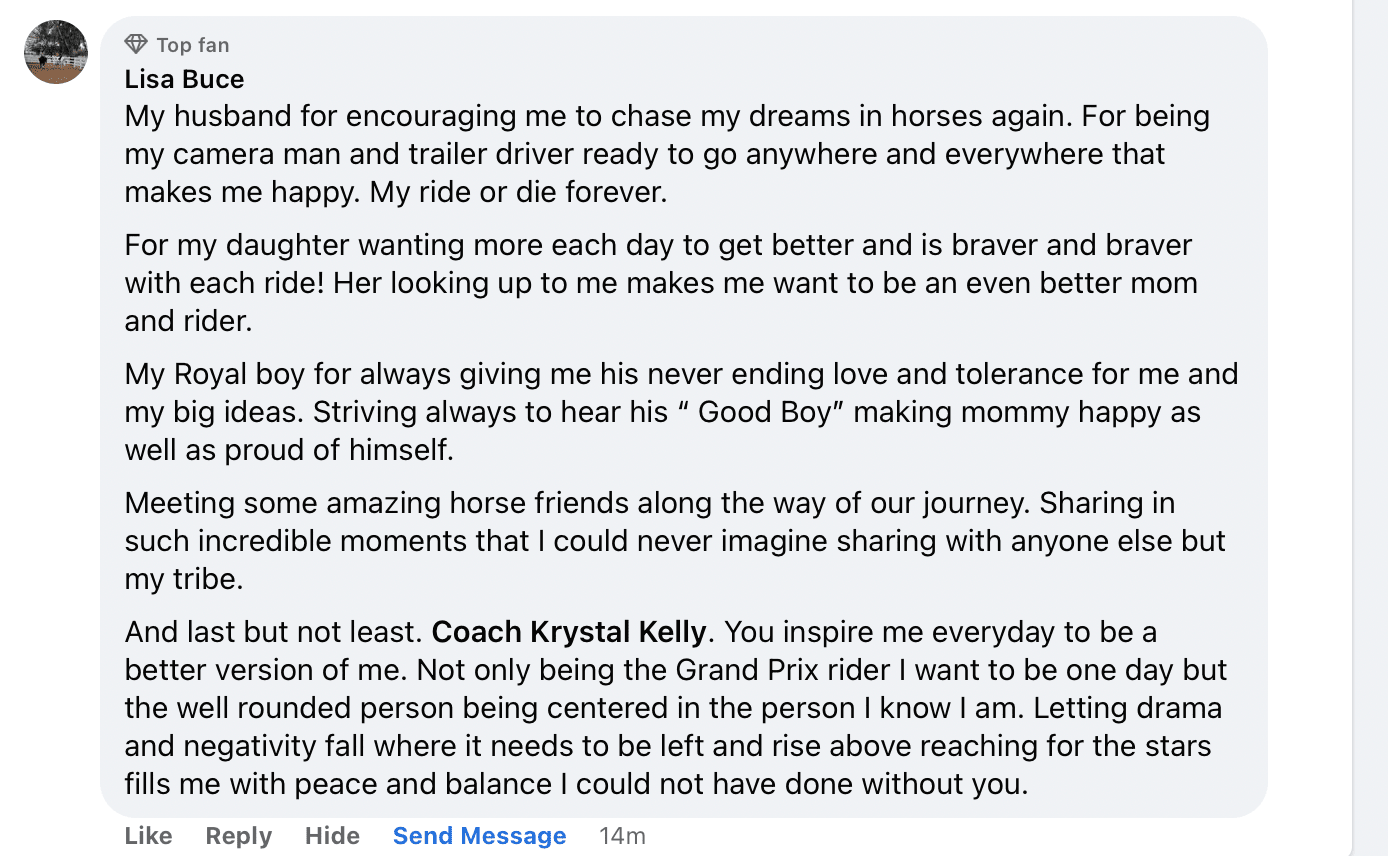1388x856 pixels.
Task: Like Lisa Buce's comment
Action: (148, 836)
